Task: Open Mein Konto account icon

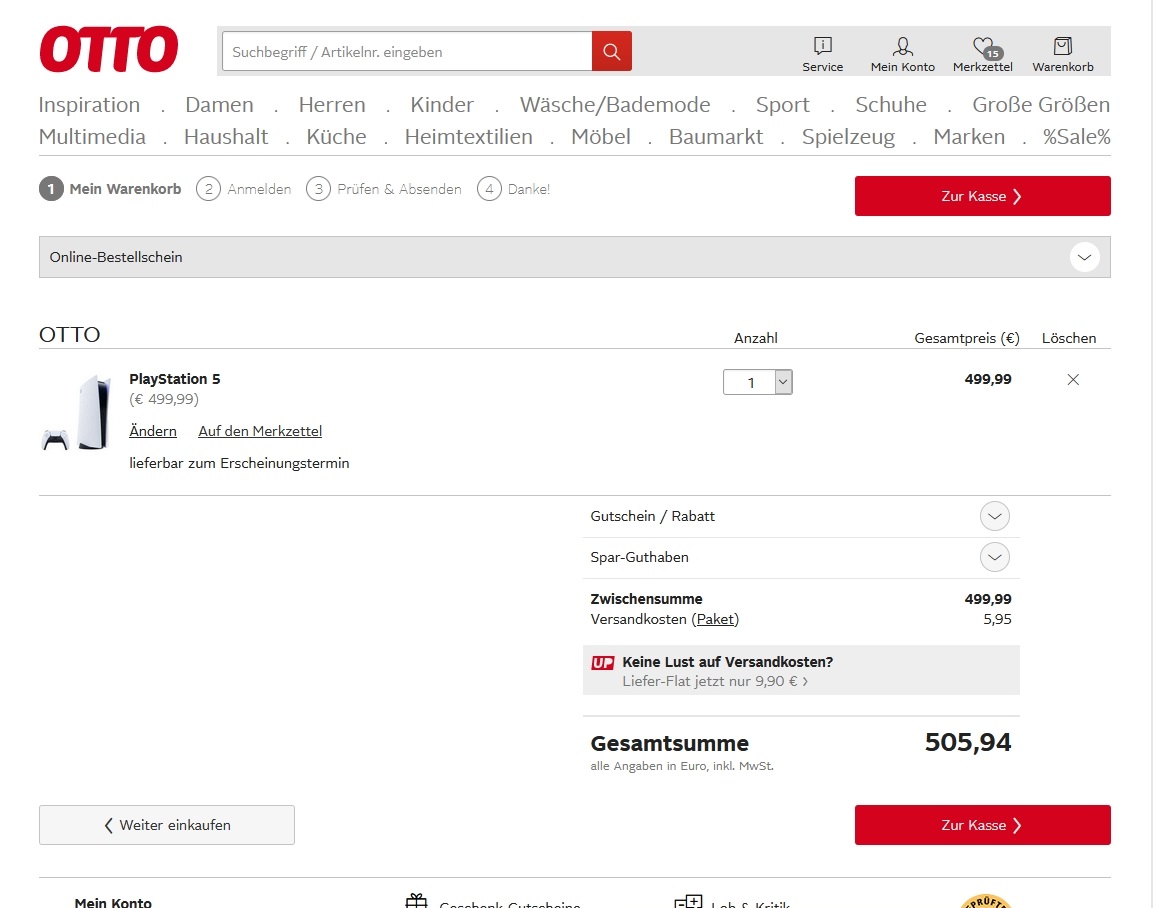Action: click(x=902, y=54)
